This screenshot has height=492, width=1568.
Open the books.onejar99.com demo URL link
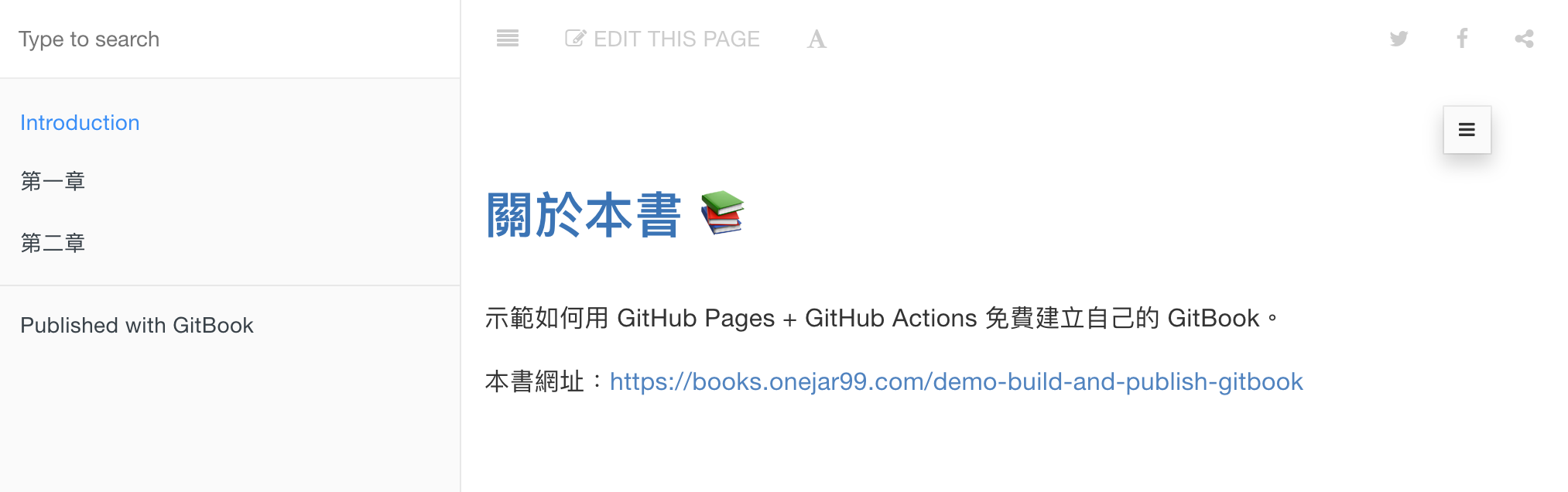tap(957, 381)
